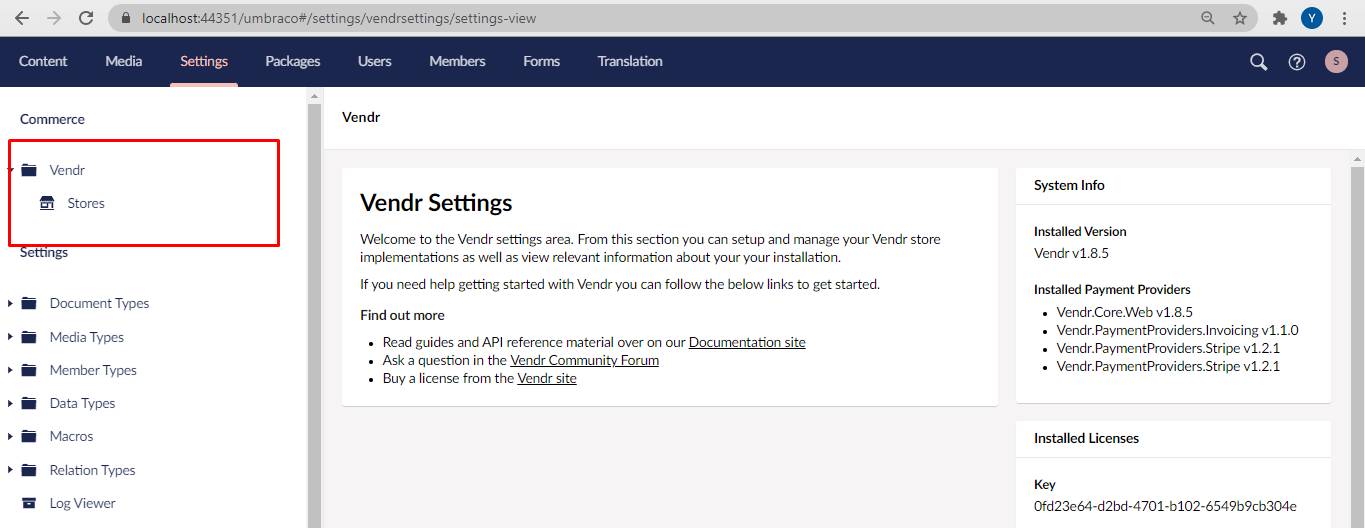Open the Forms section
This screenshot has width=1365, height=528.
541,61
